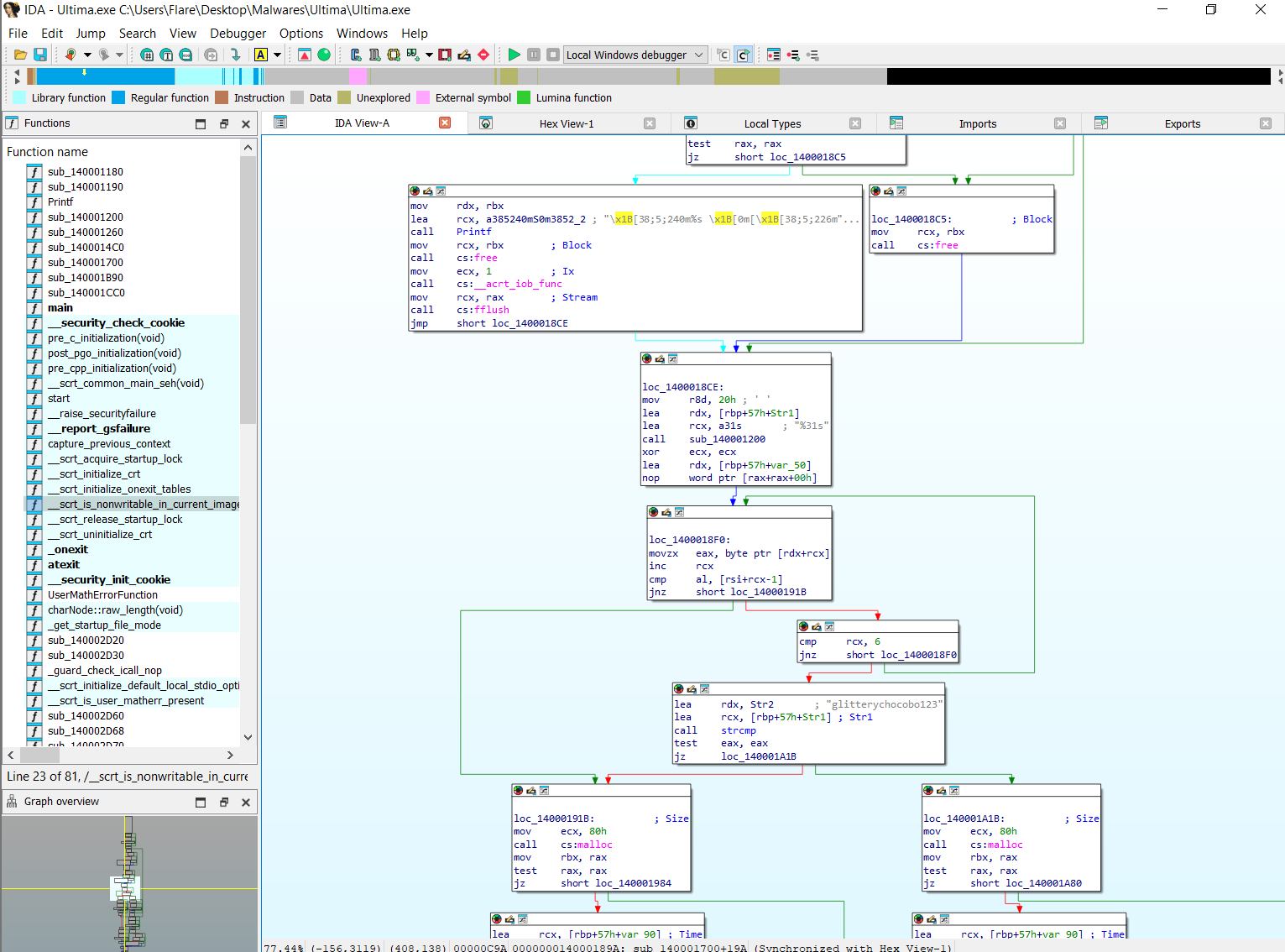The height and width of the screenshot is (952, 1285).
Task: Click the Graph overview panel icon
Action: click(13, 802)
